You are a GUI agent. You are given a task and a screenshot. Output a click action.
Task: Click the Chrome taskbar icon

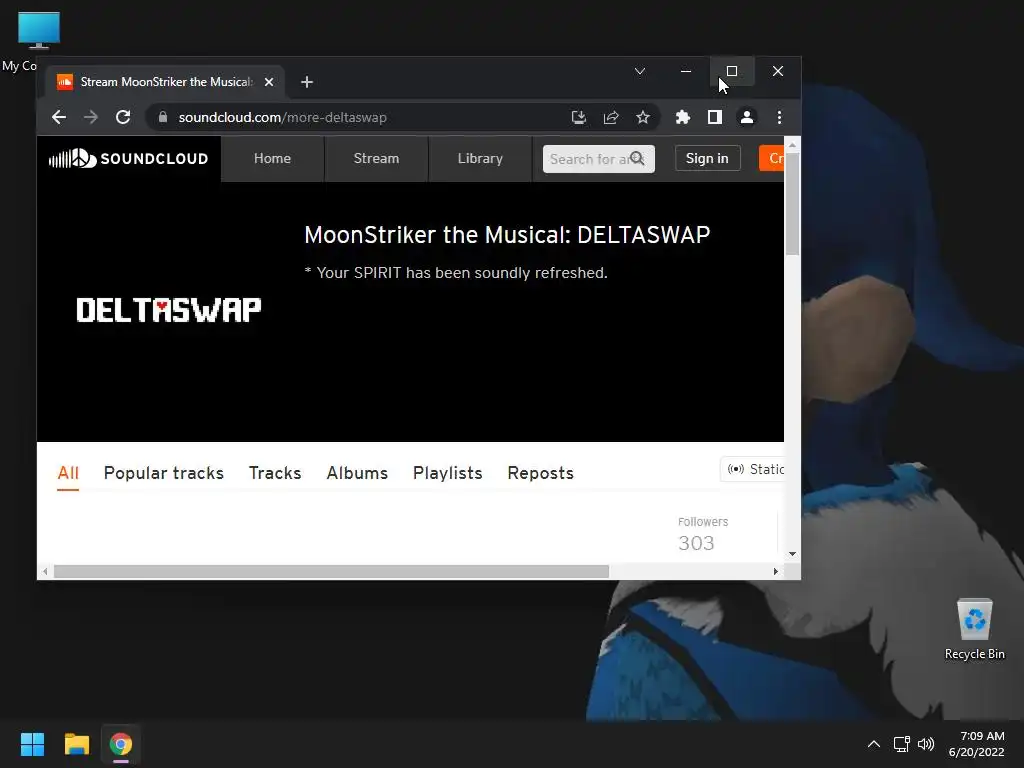(121, 744)
